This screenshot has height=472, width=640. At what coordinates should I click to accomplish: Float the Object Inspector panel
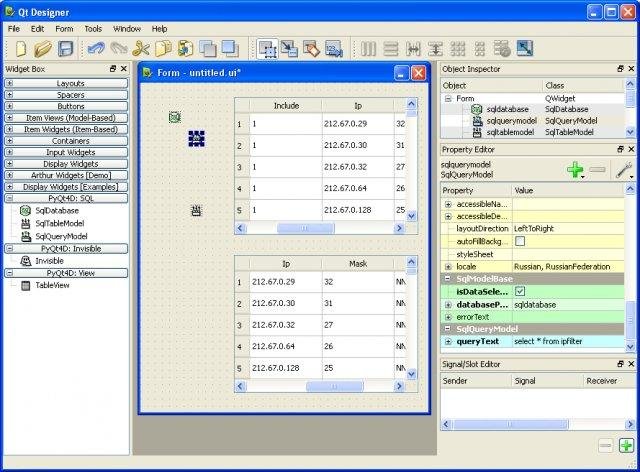tap(620, 69)
